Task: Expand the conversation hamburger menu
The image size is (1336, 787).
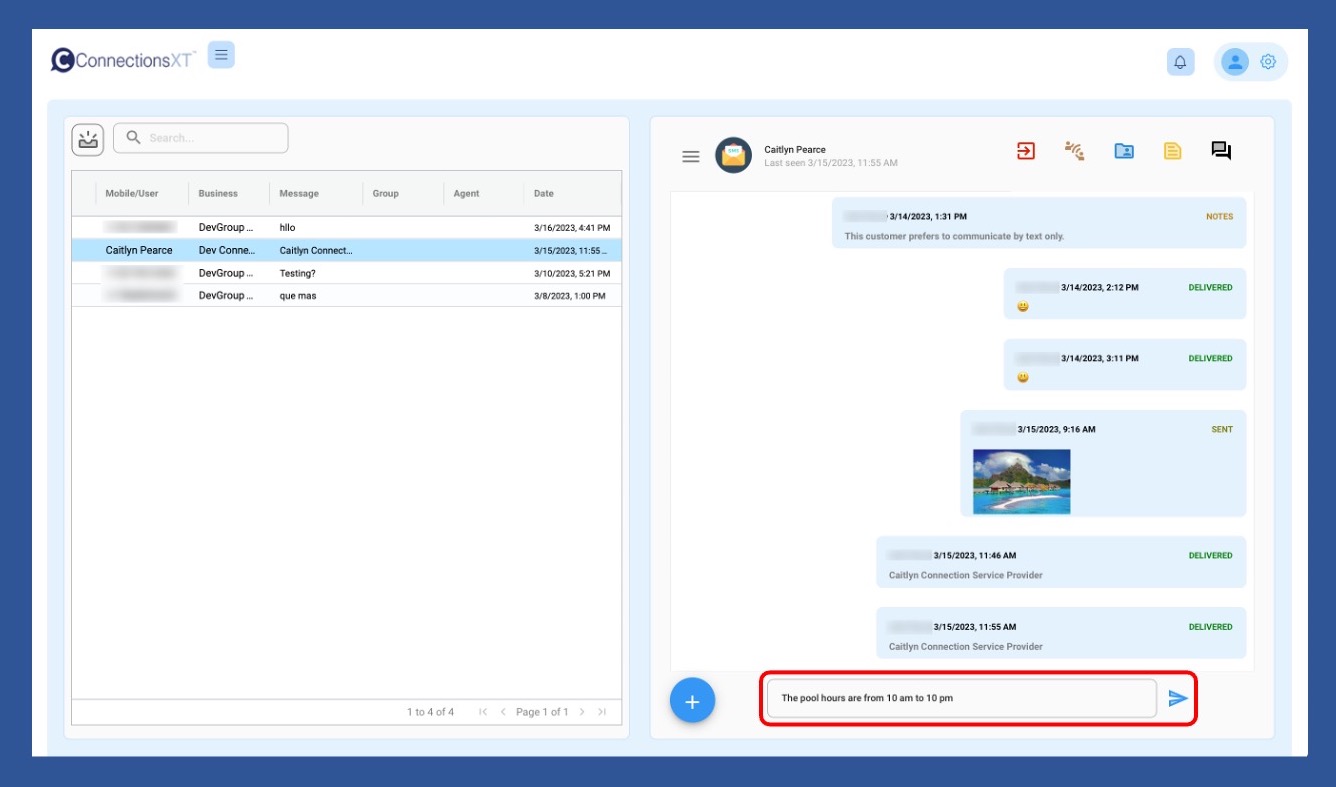Action: pyautogui.click(x=690, y=156)
